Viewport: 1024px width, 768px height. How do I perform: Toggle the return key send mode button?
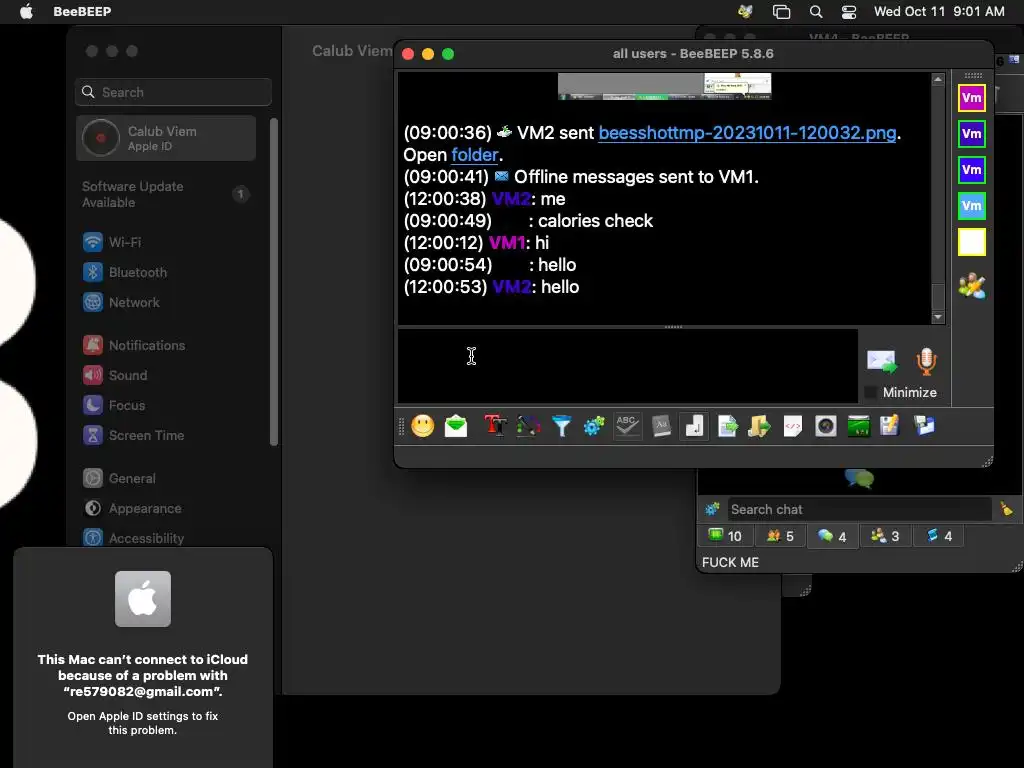pos(694,426)
